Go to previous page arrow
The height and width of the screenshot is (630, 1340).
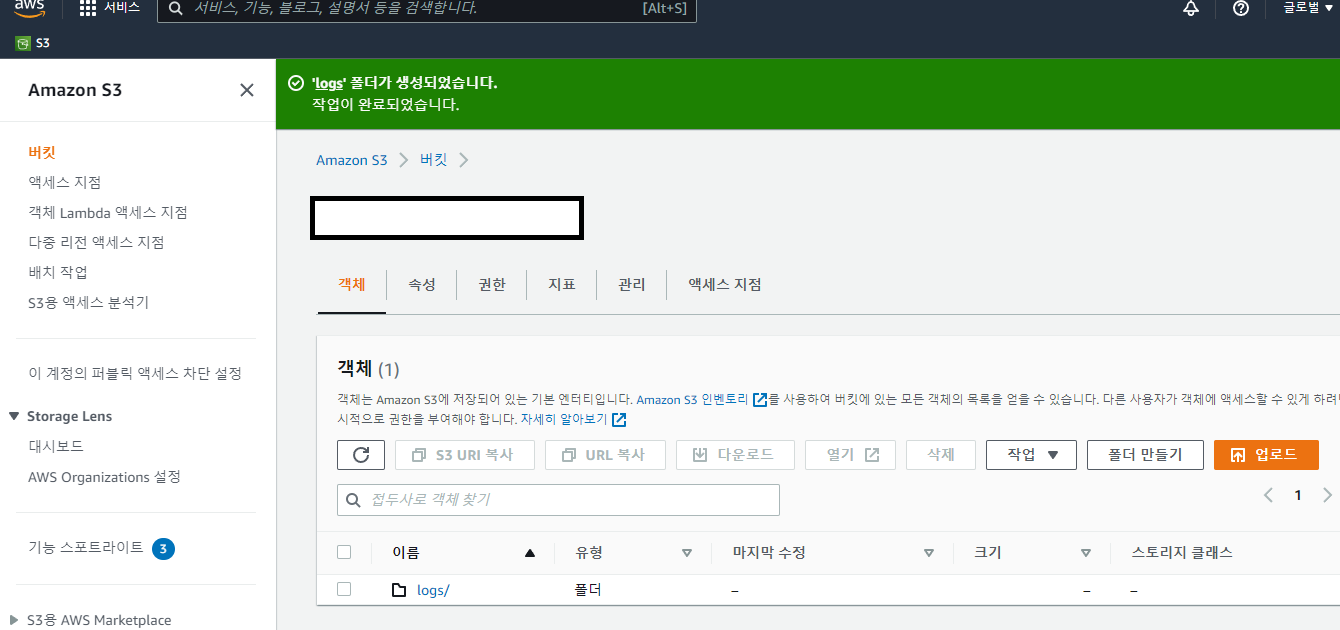(1268, 495)
